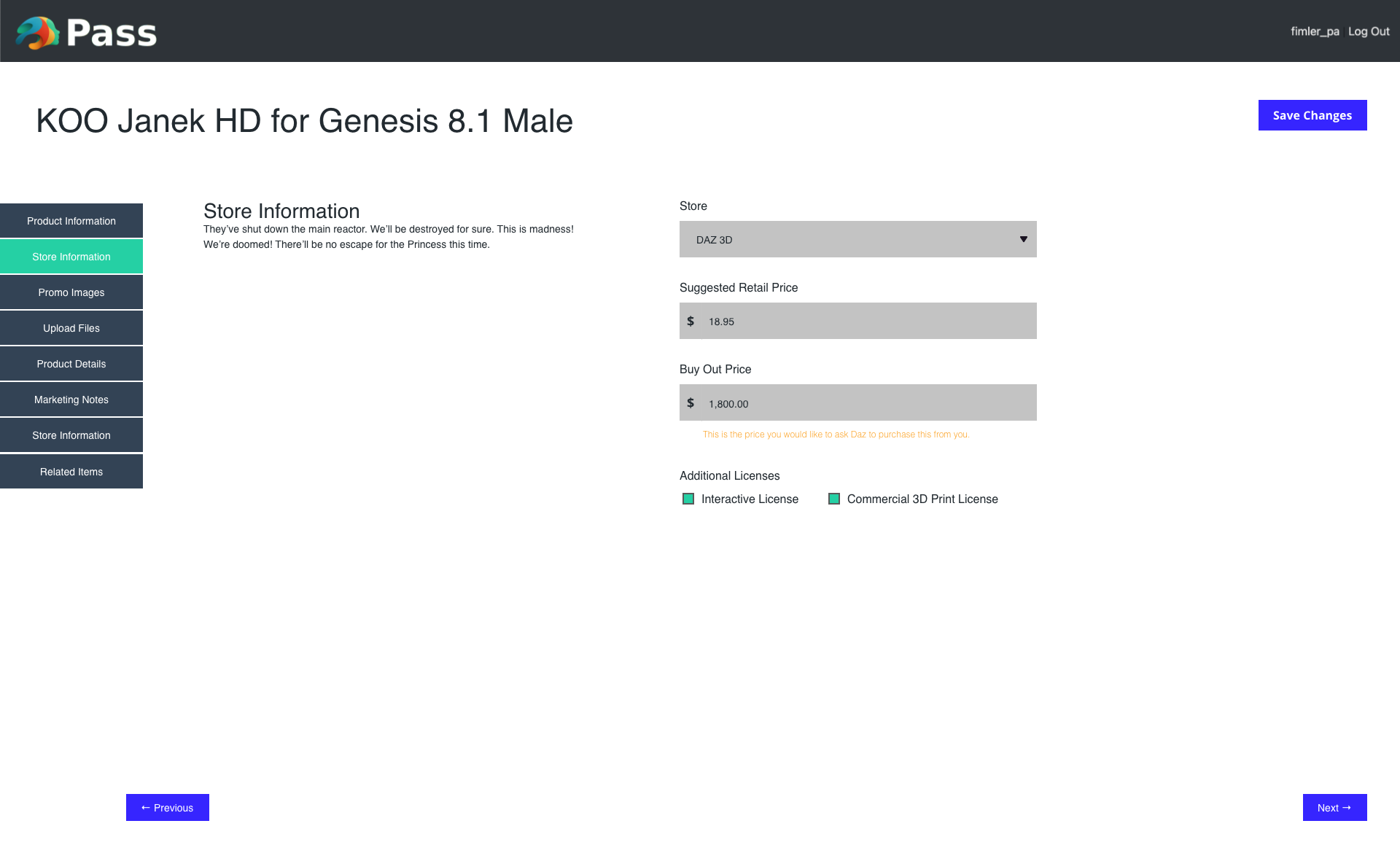Click the Buy Out Price label
Viewport: 1400px width, 845px height.
715,369
